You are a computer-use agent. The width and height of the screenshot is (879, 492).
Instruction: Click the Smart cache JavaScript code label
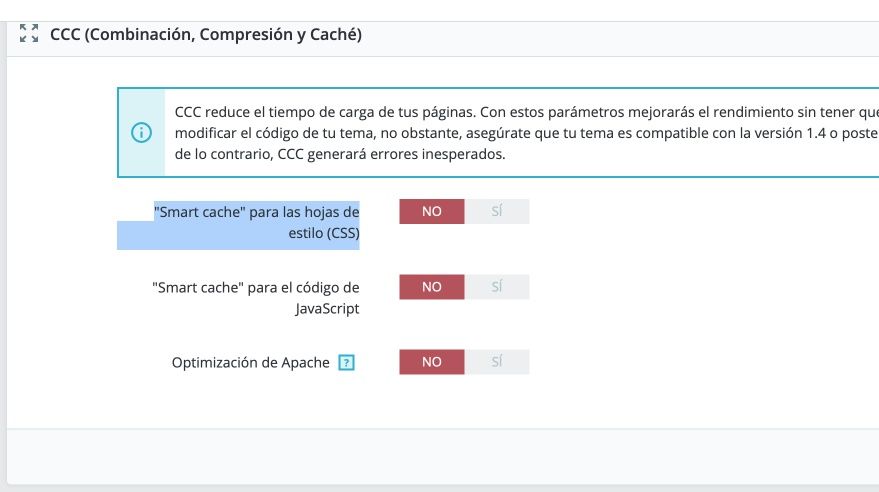click(256, 298)
